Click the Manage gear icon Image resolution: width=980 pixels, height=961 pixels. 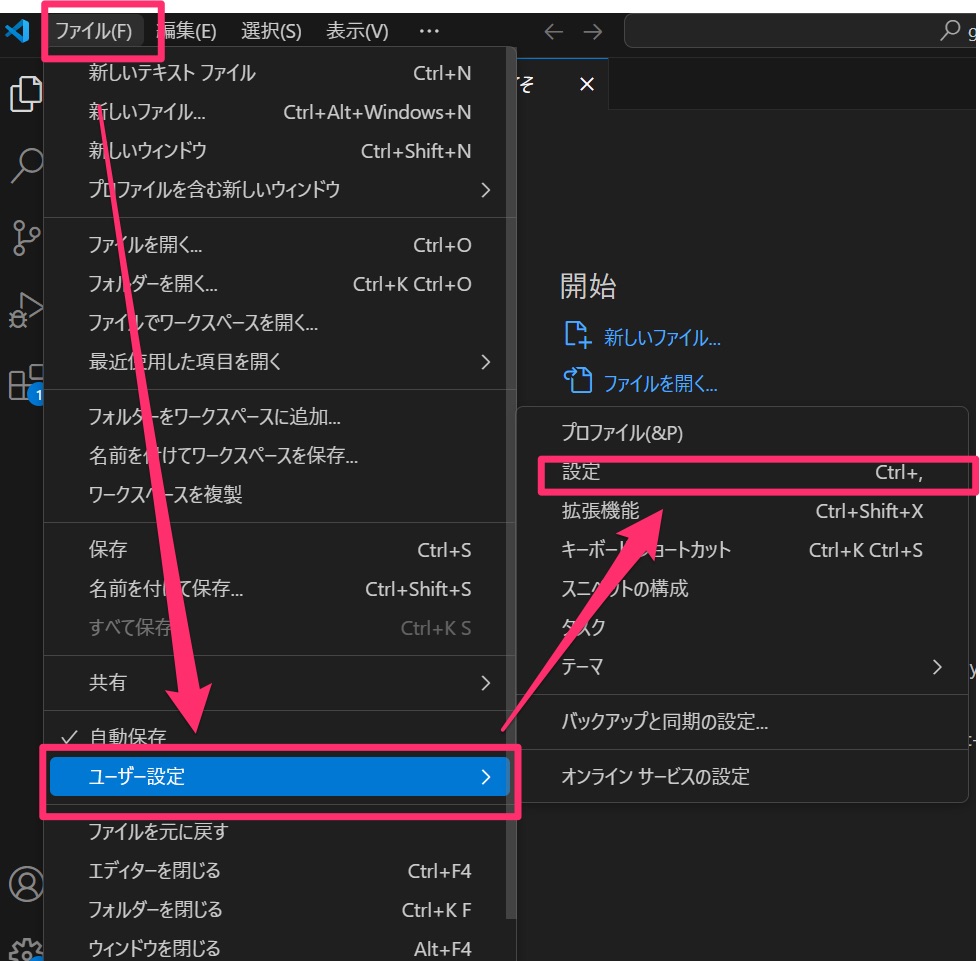point(24,948)
